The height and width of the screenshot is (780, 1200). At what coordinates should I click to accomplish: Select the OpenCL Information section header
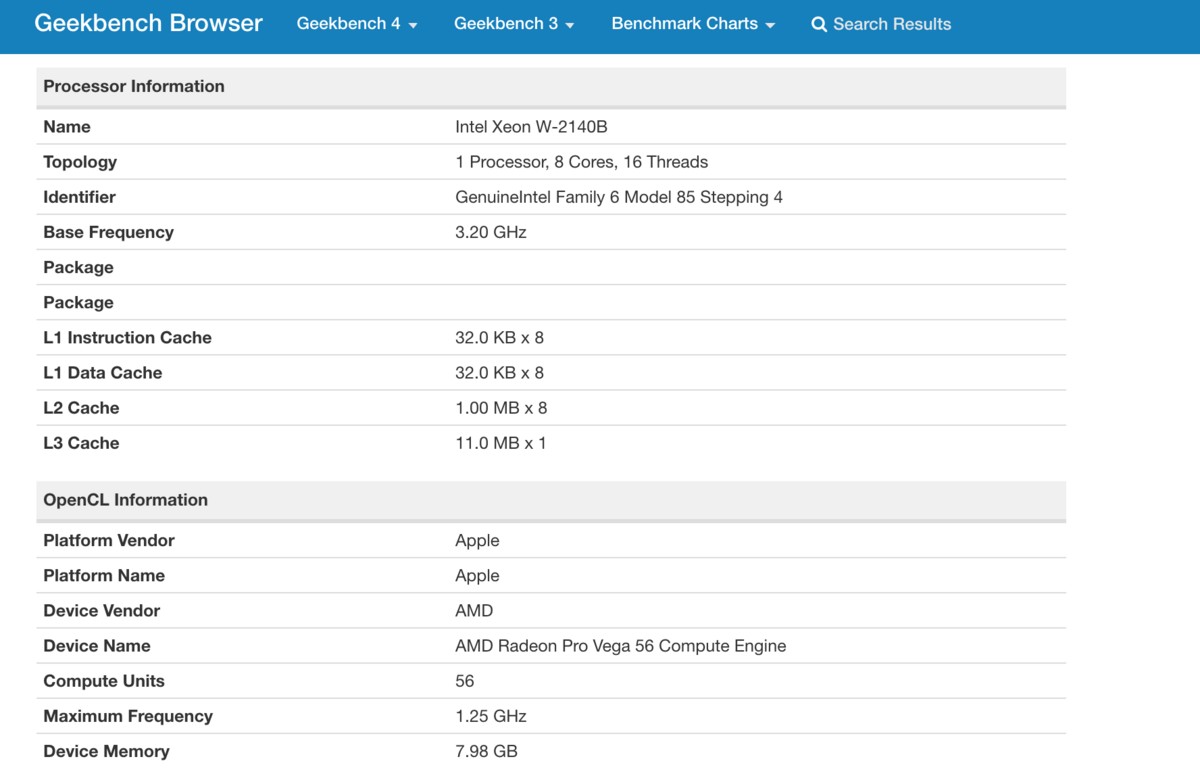[x=551, y=500]
